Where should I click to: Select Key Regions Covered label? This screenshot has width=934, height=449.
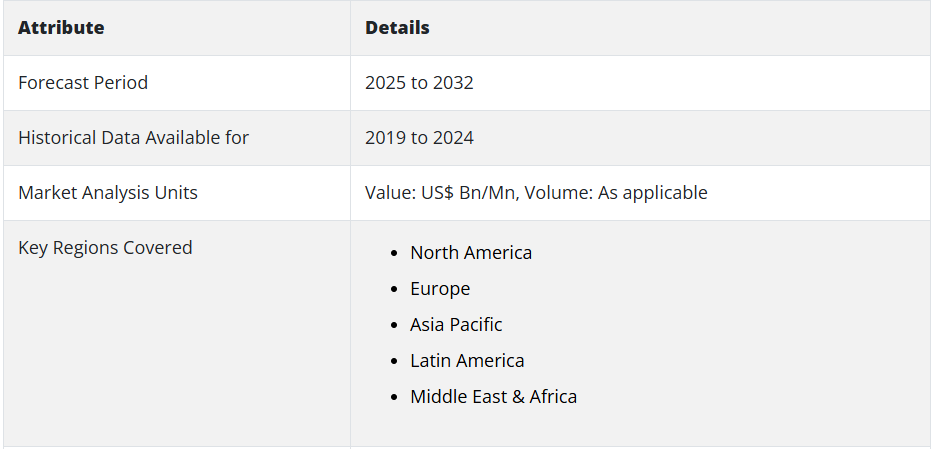coord(105,248)
